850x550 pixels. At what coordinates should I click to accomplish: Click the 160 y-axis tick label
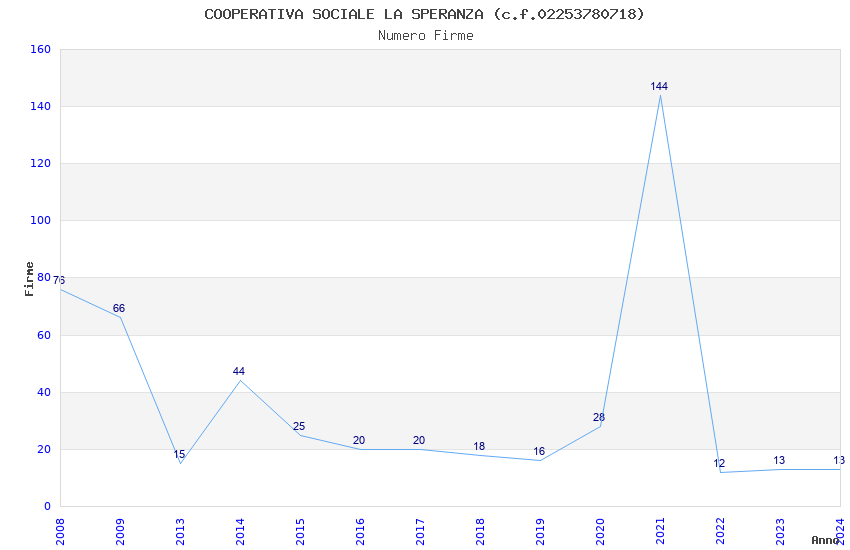click(41, 49)
